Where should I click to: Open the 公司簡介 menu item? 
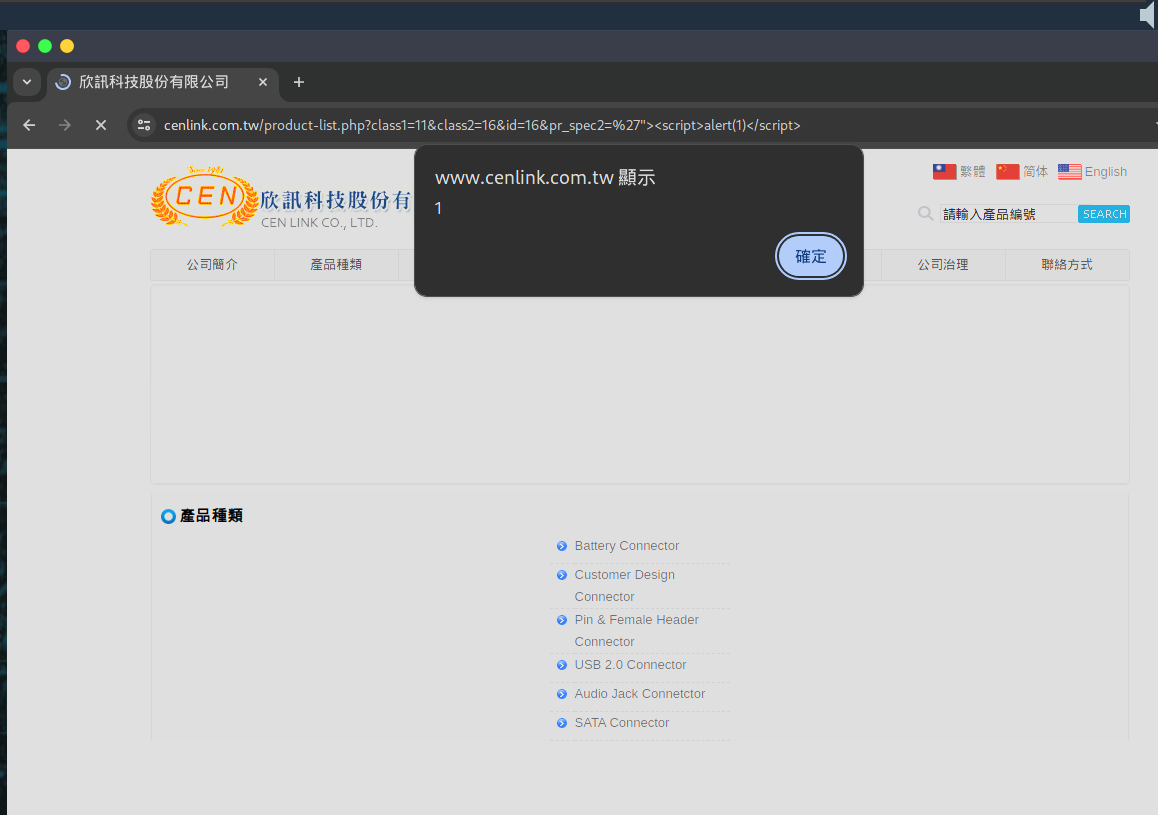click(x=212, y=264)
